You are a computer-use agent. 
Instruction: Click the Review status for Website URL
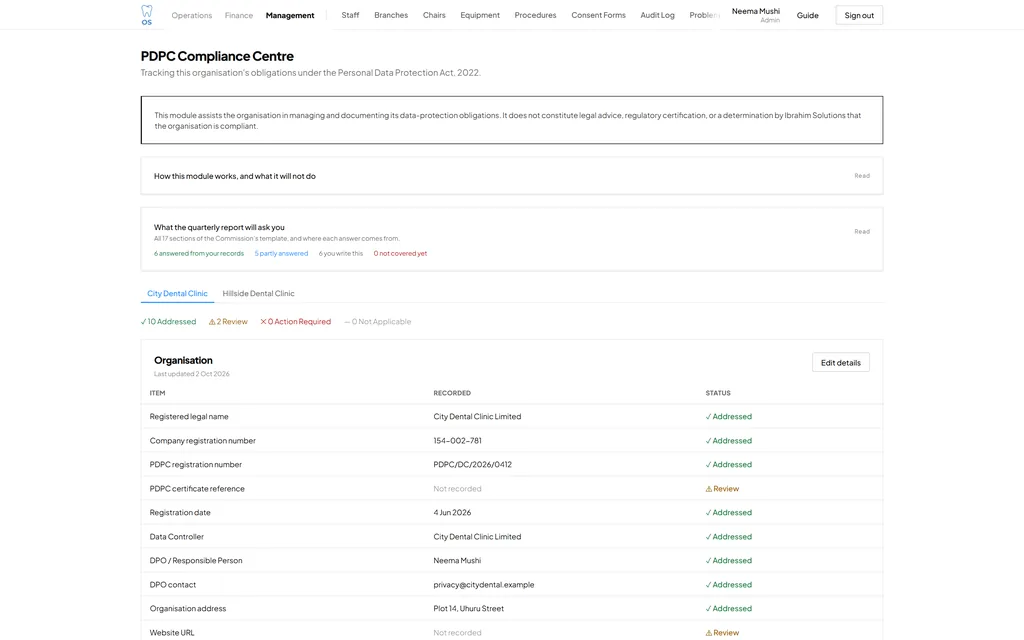[722, 633]
